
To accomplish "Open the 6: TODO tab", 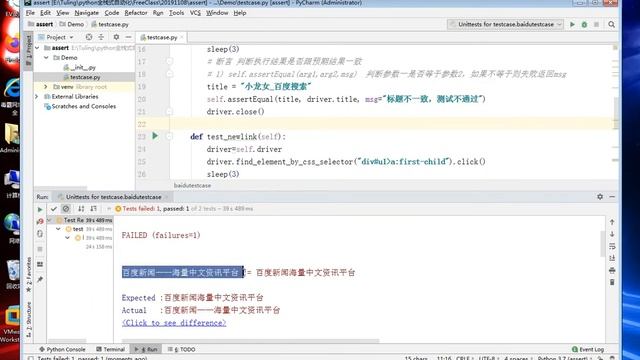I will click(x=182, y=349).
